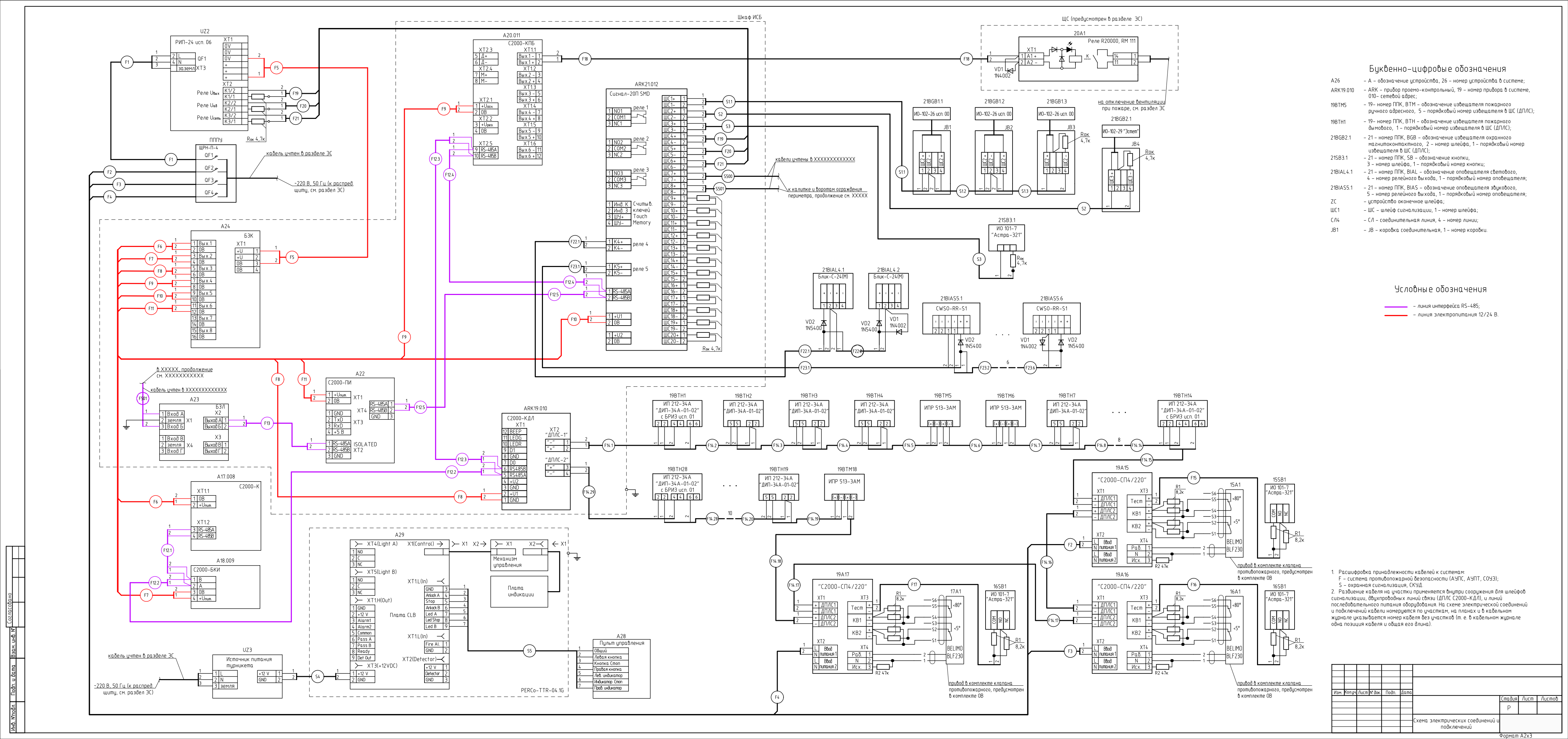1568x739 pixels.
Task: Select the '20A1' relay designation
Action: pyautogui.click(x=1079, y=34)
